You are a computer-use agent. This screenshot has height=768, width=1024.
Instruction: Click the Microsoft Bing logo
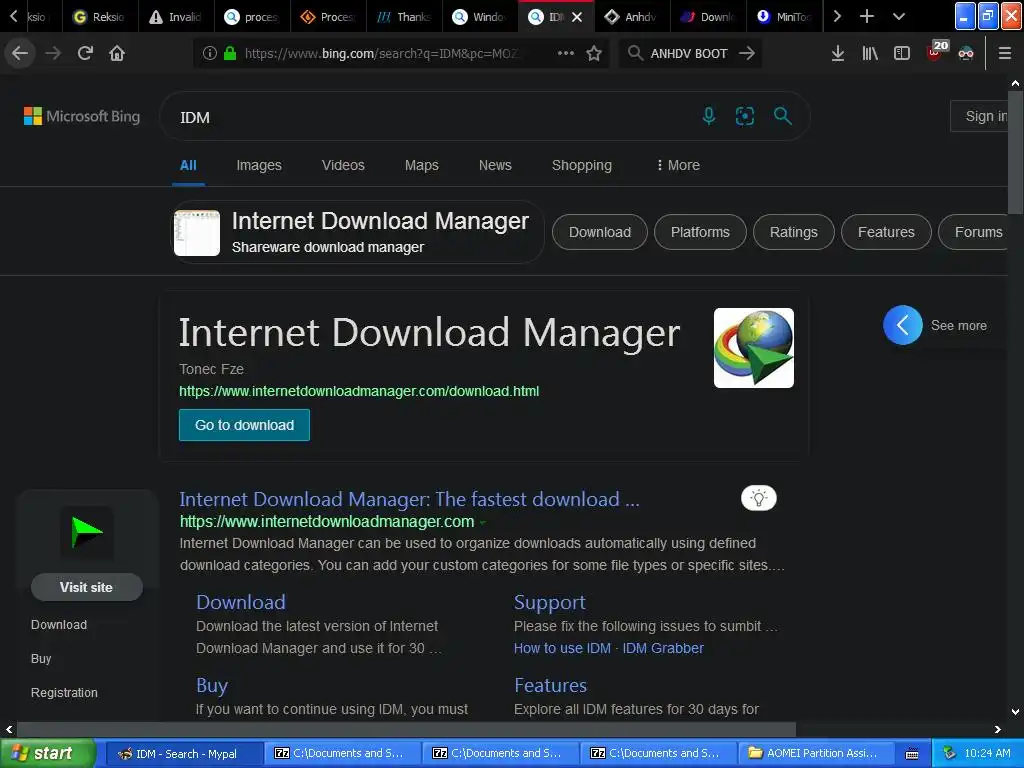pyautogui.click(x=82, y=116)
